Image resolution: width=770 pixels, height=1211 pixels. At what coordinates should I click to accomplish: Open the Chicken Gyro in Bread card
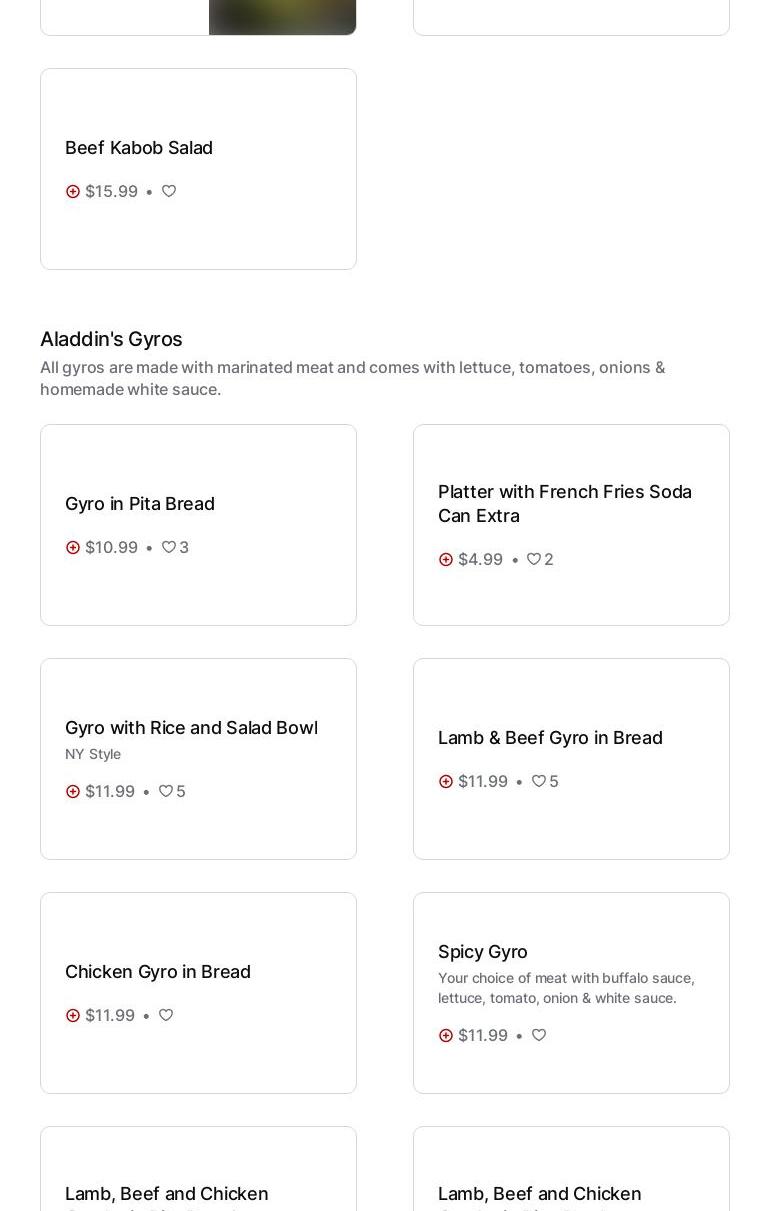(x=158, y=972)
